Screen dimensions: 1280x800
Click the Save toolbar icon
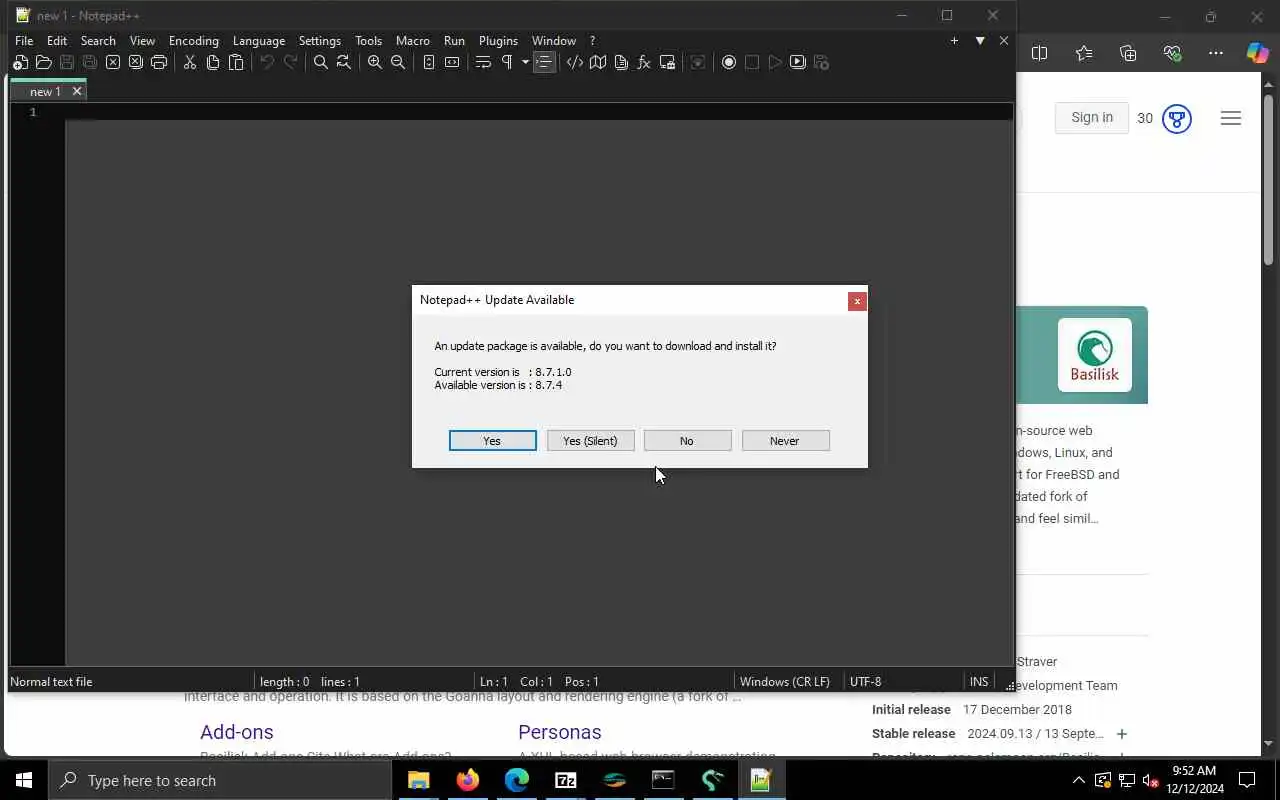(67, 62)
